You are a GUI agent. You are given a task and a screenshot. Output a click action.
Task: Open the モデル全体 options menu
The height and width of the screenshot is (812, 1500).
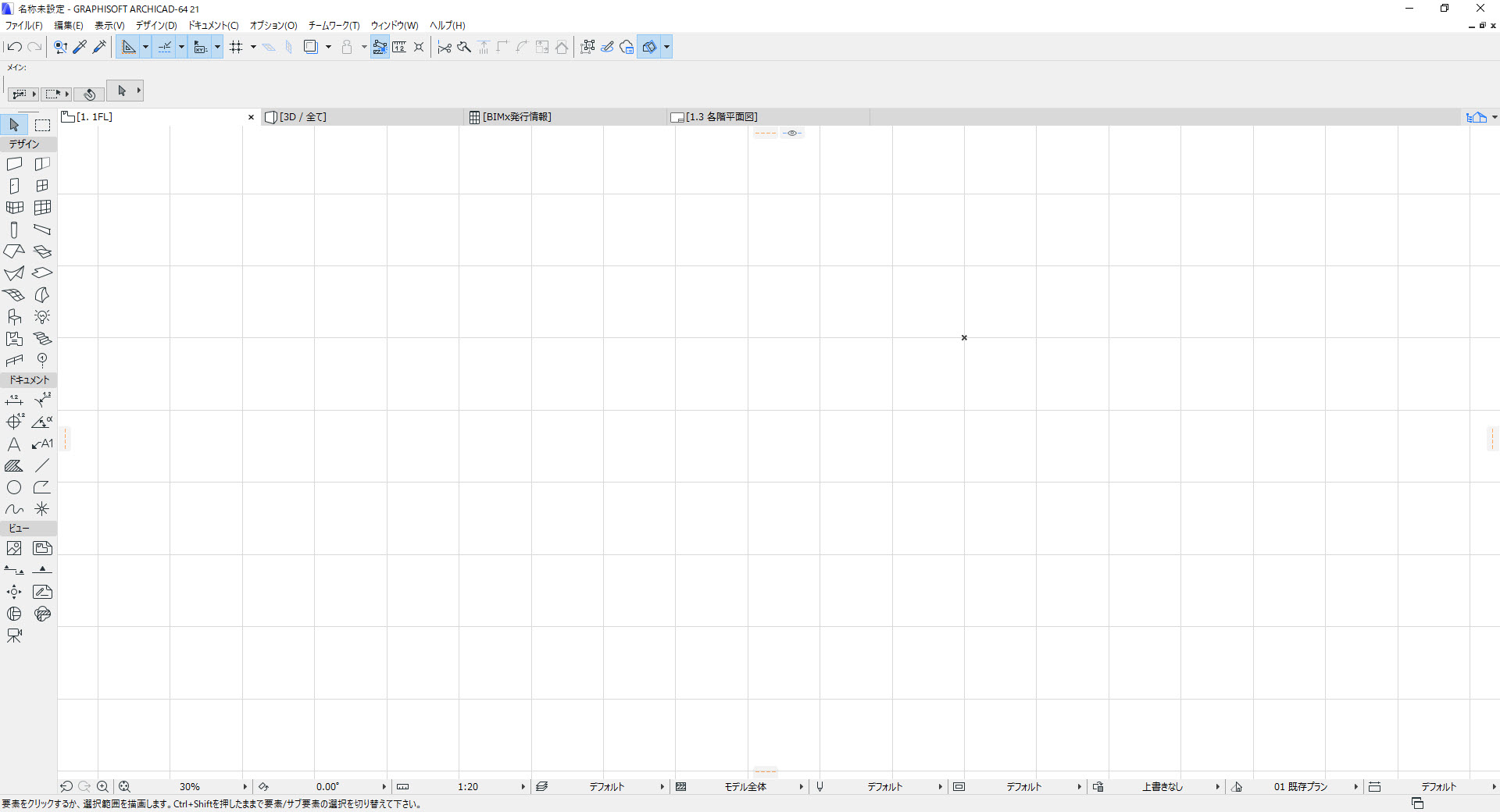(x=801, y=787)
